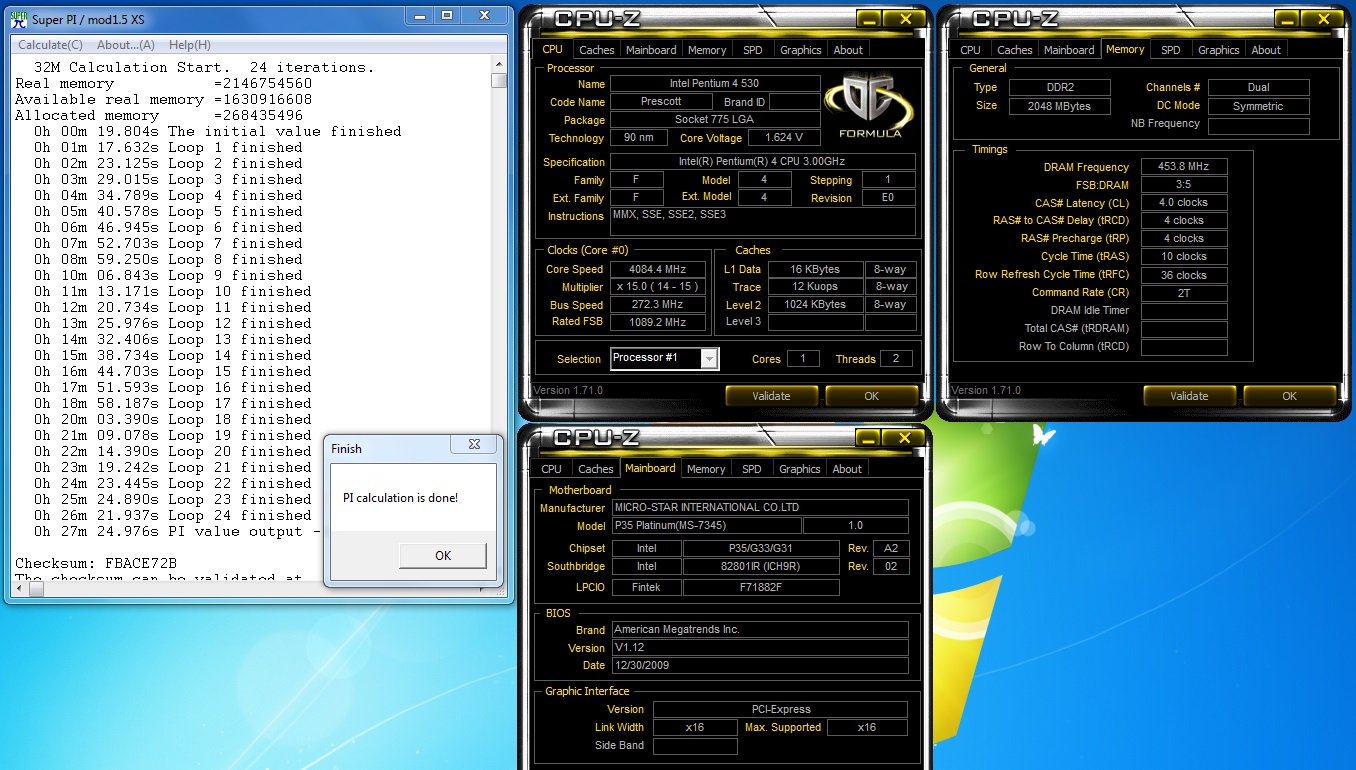
Task: Open the Help(H) menu in Super PI
Action: [189, 45]
